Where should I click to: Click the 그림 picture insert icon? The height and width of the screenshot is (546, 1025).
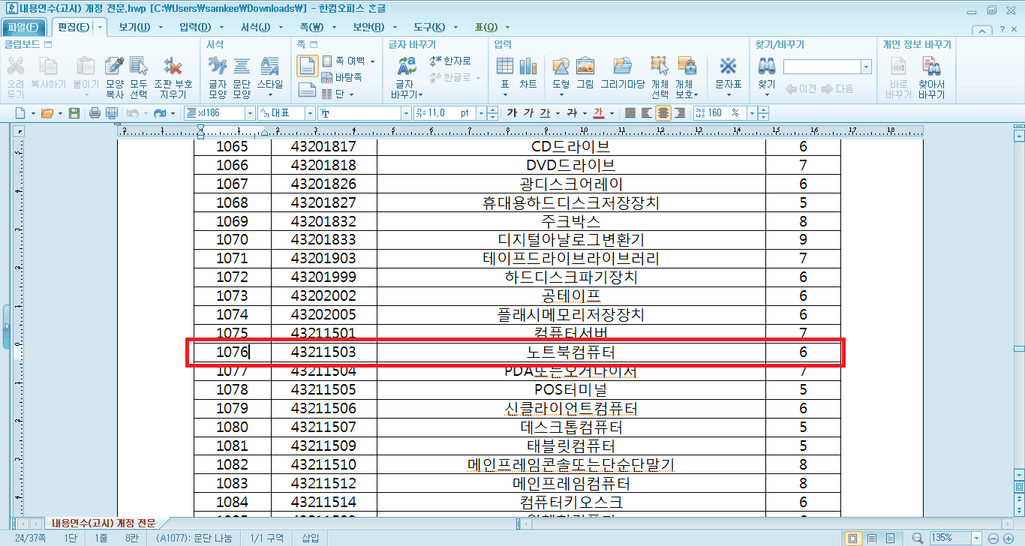click(x=584, y=74)
